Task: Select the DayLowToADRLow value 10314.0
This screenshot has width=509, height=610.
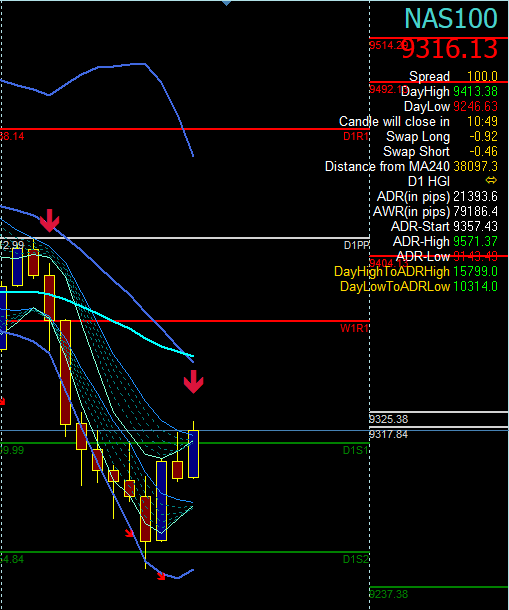Action: click(x=476, y=286)
